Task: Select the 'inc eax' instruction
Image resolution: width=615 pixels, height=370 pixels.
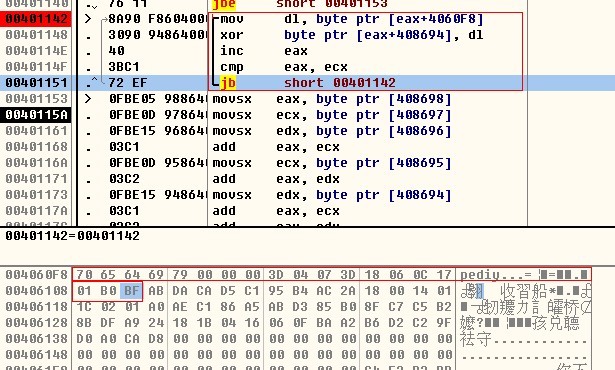Action: click(264, 51)
